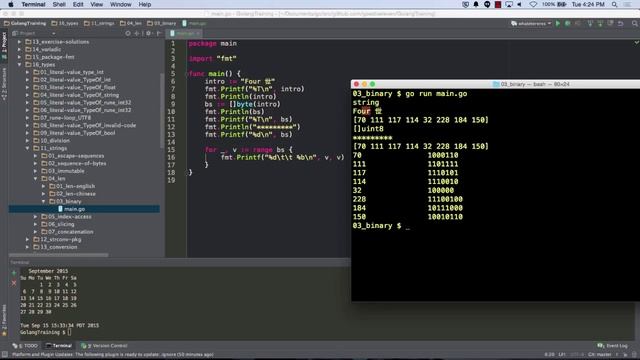Open notification bell in macOS menu bar

pos(476,4)
